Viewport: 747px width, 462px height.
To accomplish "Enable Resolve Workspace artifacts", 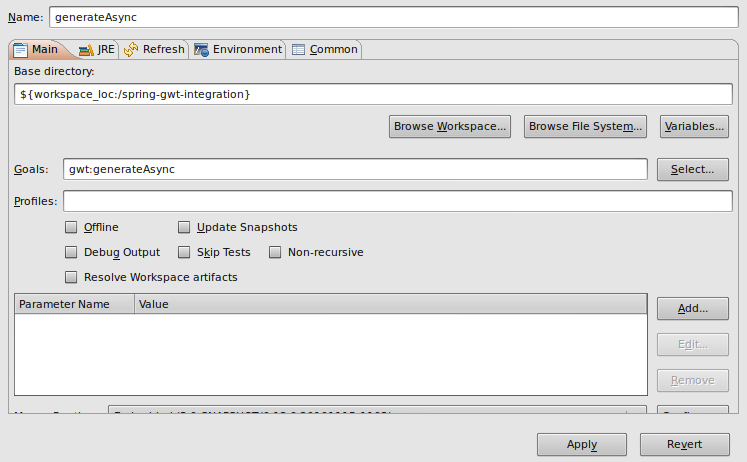I will click(x=71, y=277).
